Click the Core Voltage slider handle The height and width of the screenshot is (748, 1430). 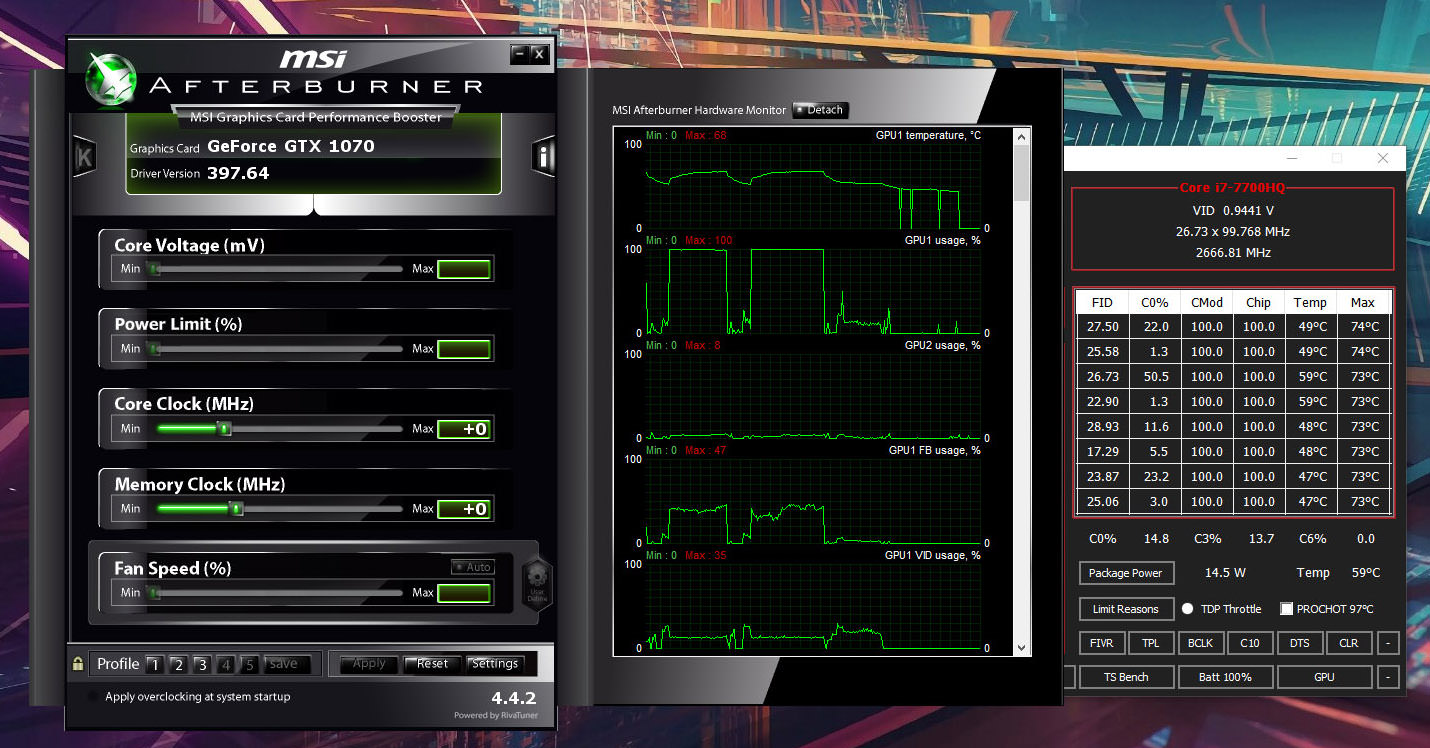pos(153,269)
